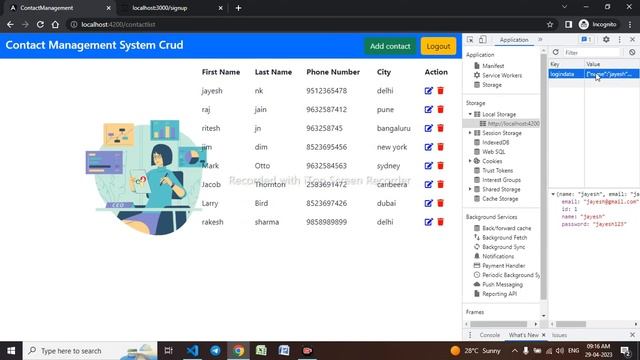Click the Windows search box

[x=90, y=351]
